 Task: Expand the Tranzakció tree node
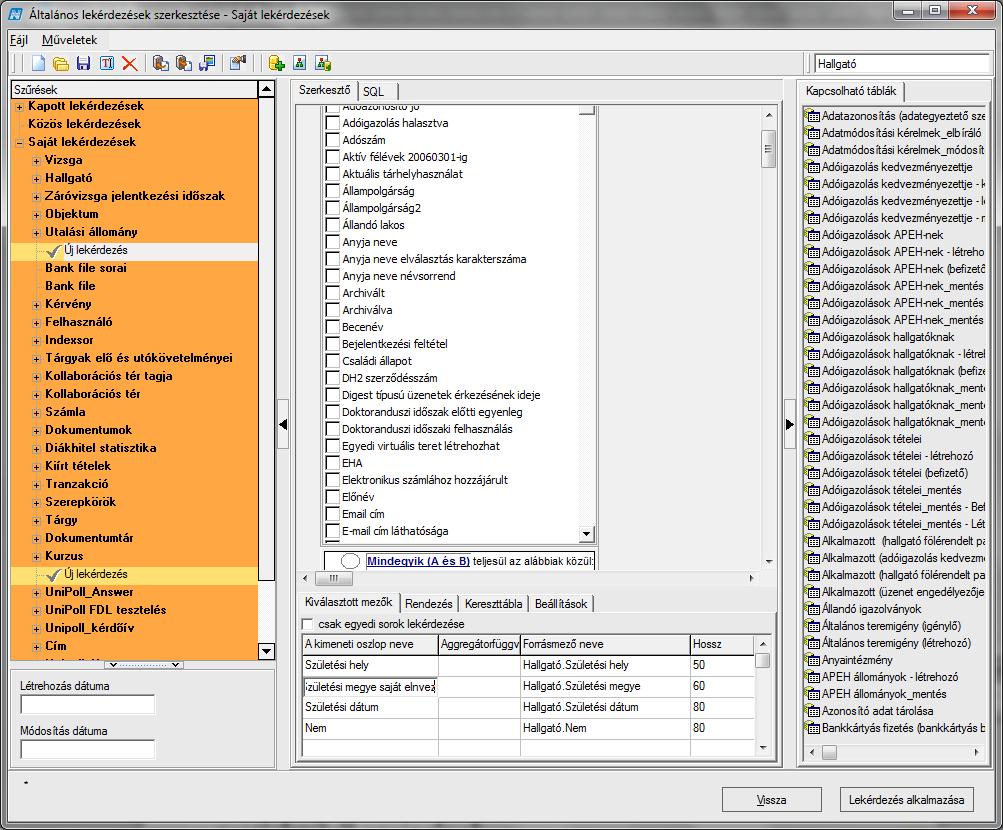pos(36,485)
